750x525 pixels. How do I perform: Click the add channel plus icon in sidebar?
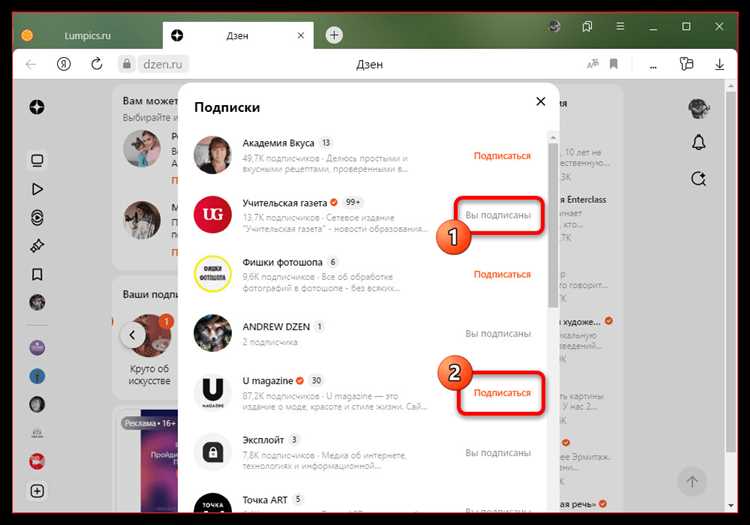[x=37, y=491]
